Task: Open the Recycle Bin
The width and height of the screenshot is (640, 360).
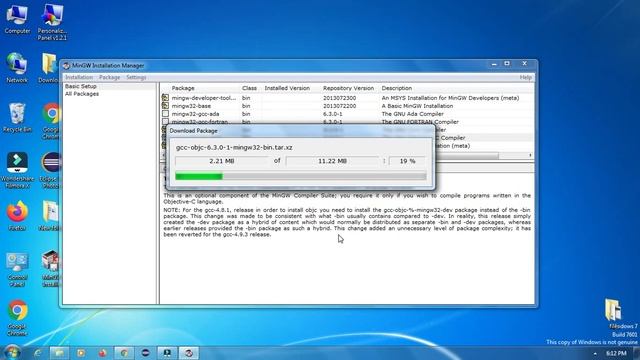Action: [x=17, y=118]
